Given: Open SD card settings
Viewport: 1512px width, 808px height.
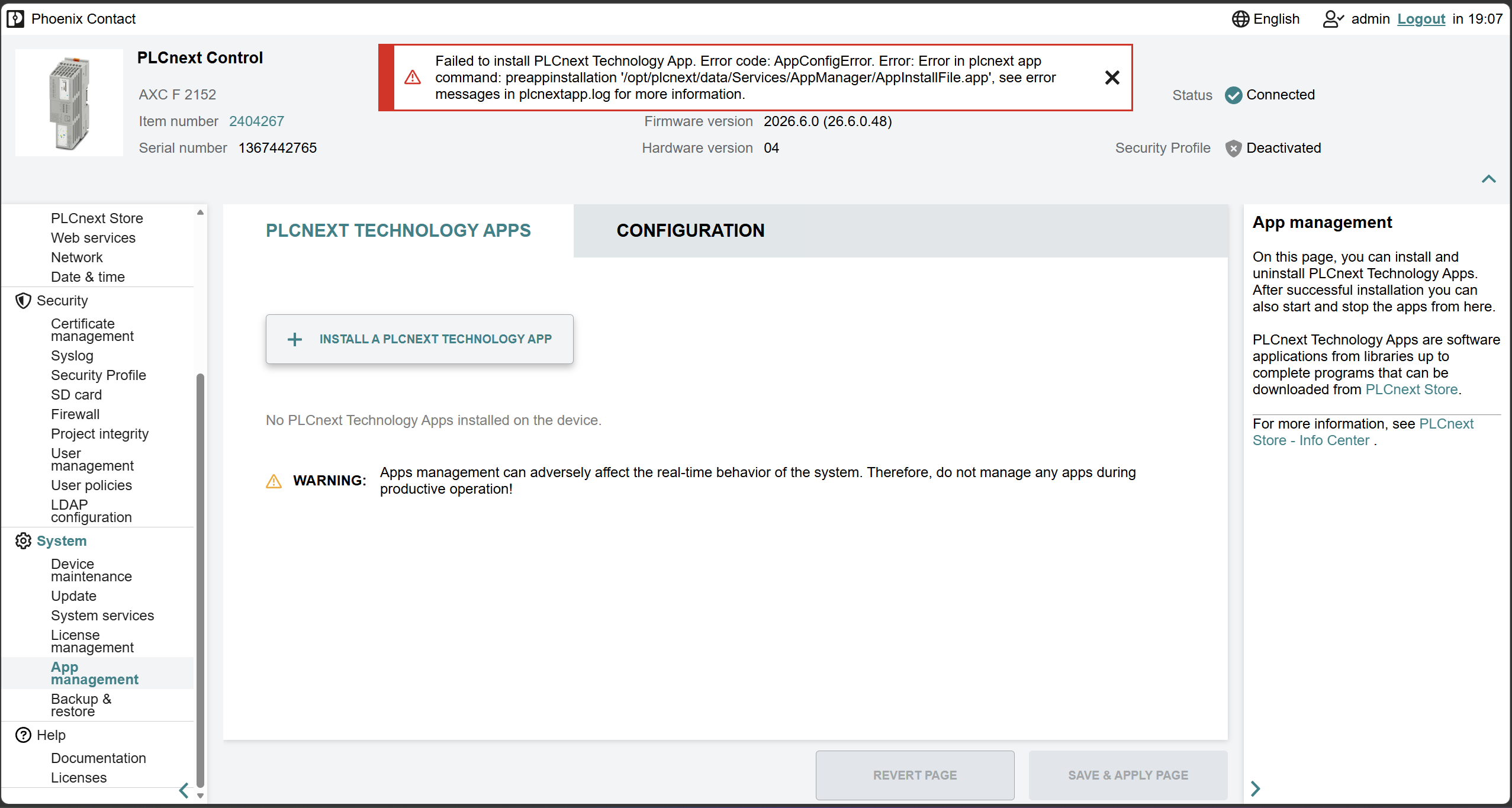Looking at the screenshot, I should 76,395.
